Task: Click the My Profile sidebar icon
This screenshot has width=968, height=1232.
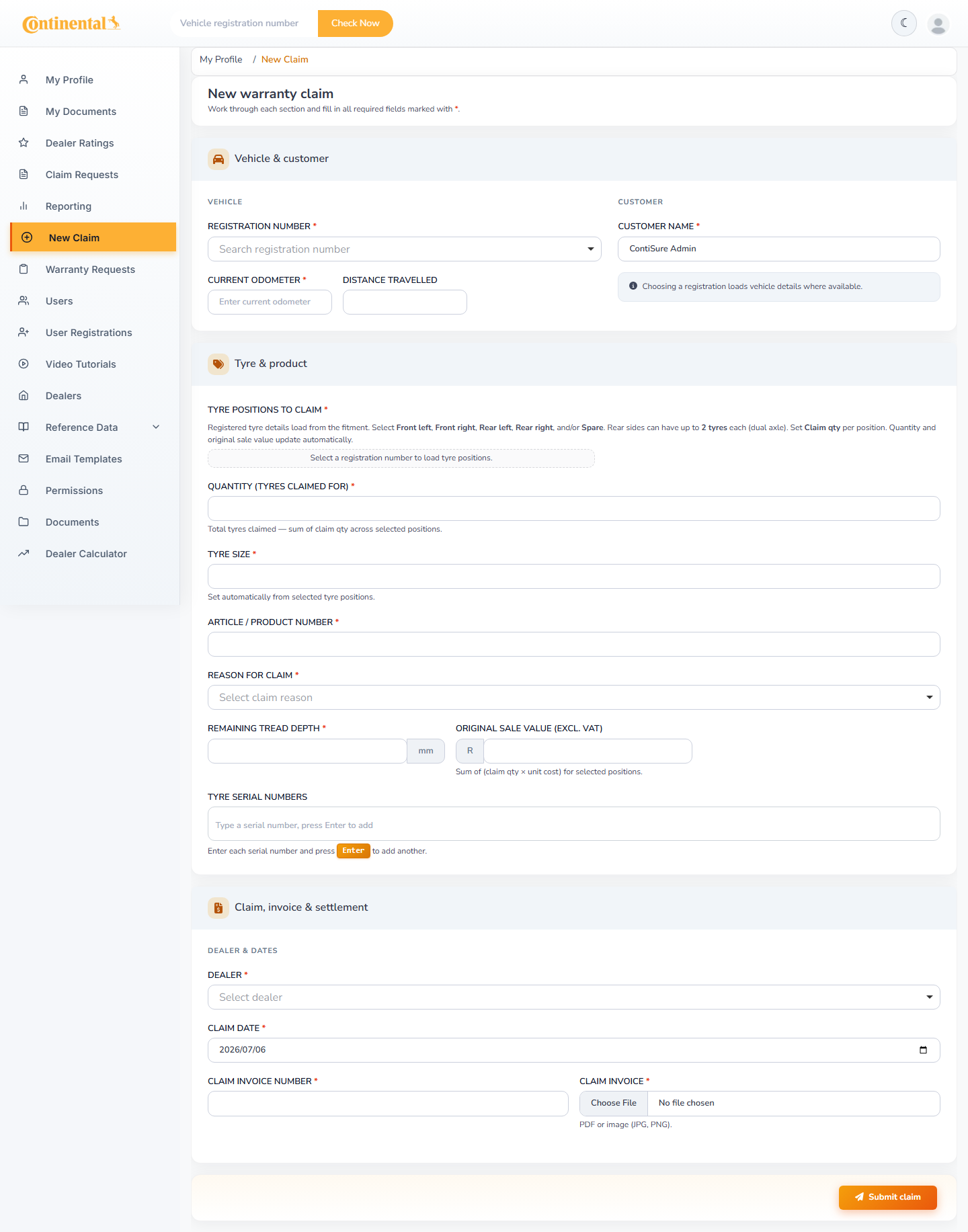Action: pyautogui.click(x=24, y=79)
